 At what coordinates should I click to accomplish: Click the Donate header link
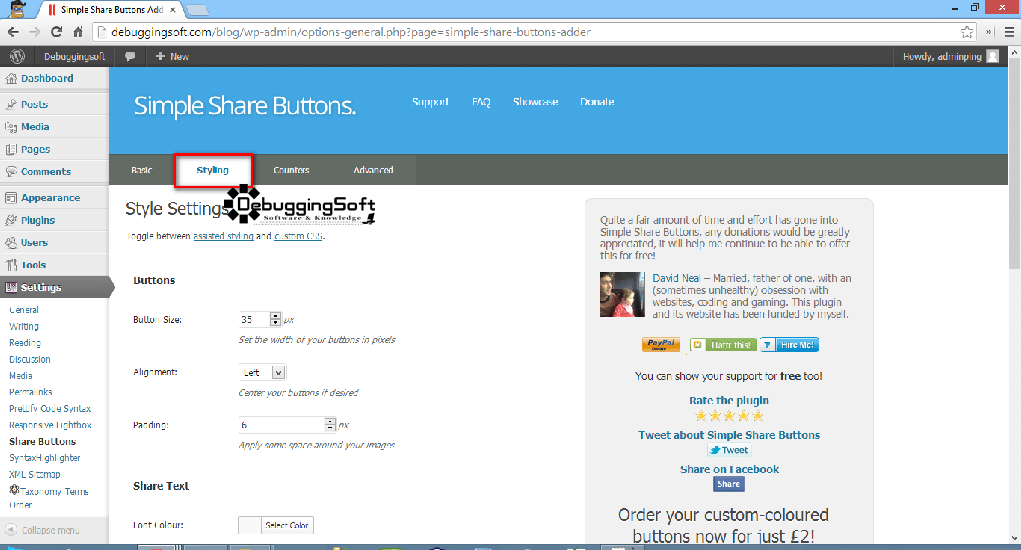597,102
